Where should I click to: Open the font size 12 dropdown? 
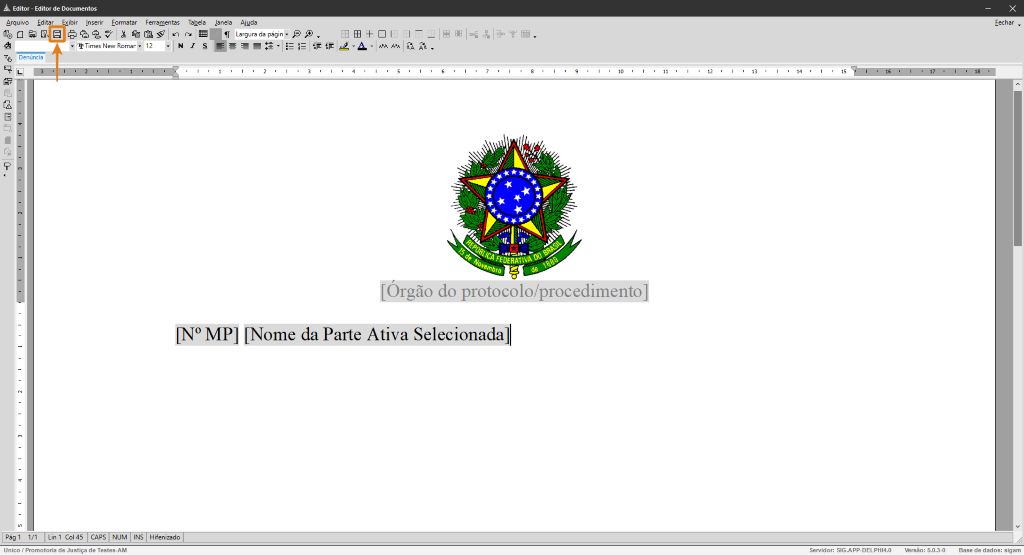(168, 46)
